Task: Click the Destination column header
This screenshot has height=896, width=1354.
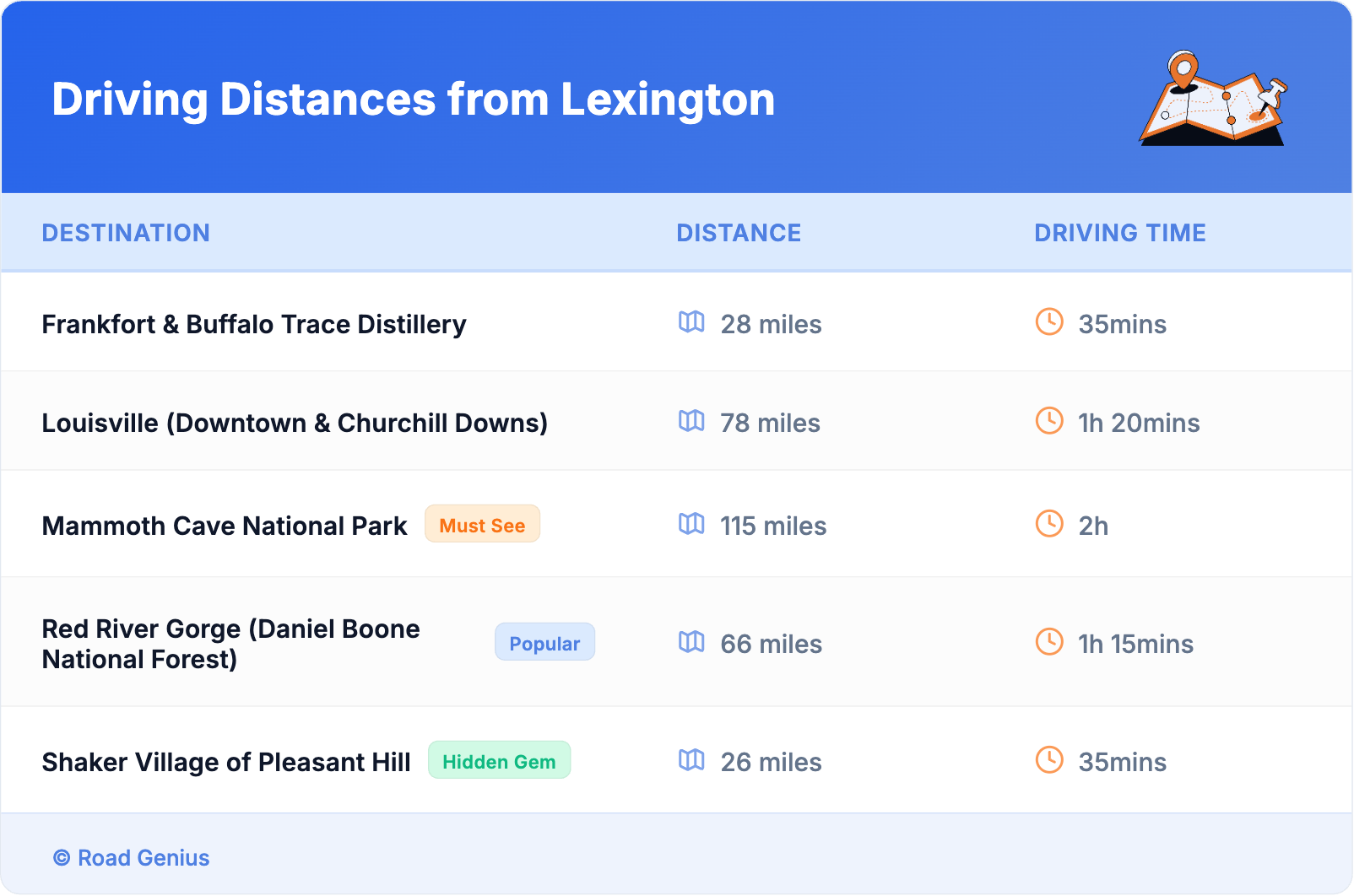Action: (126, 233)
